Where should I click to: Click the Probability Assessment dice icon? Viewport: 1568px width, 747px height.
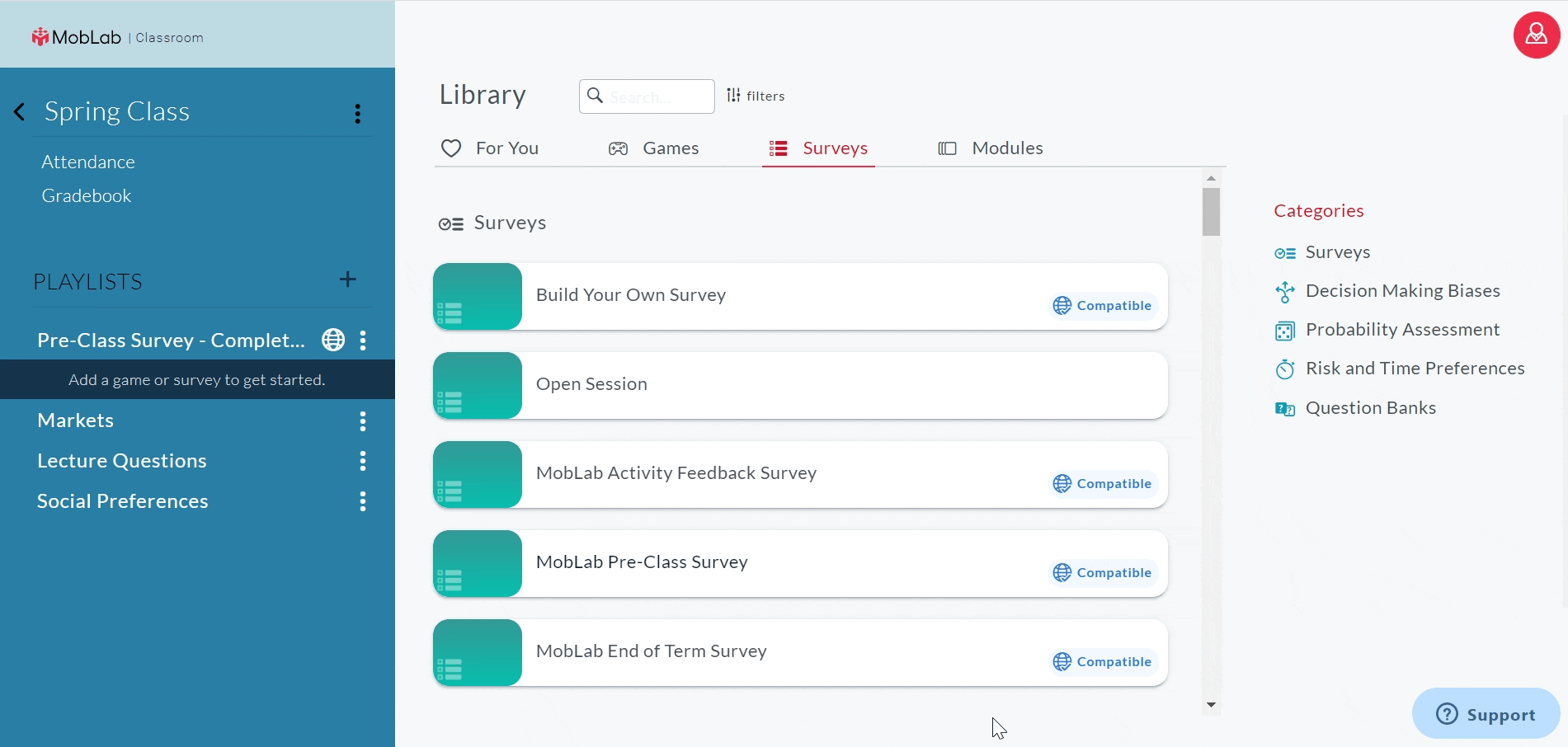point(1285,331)
